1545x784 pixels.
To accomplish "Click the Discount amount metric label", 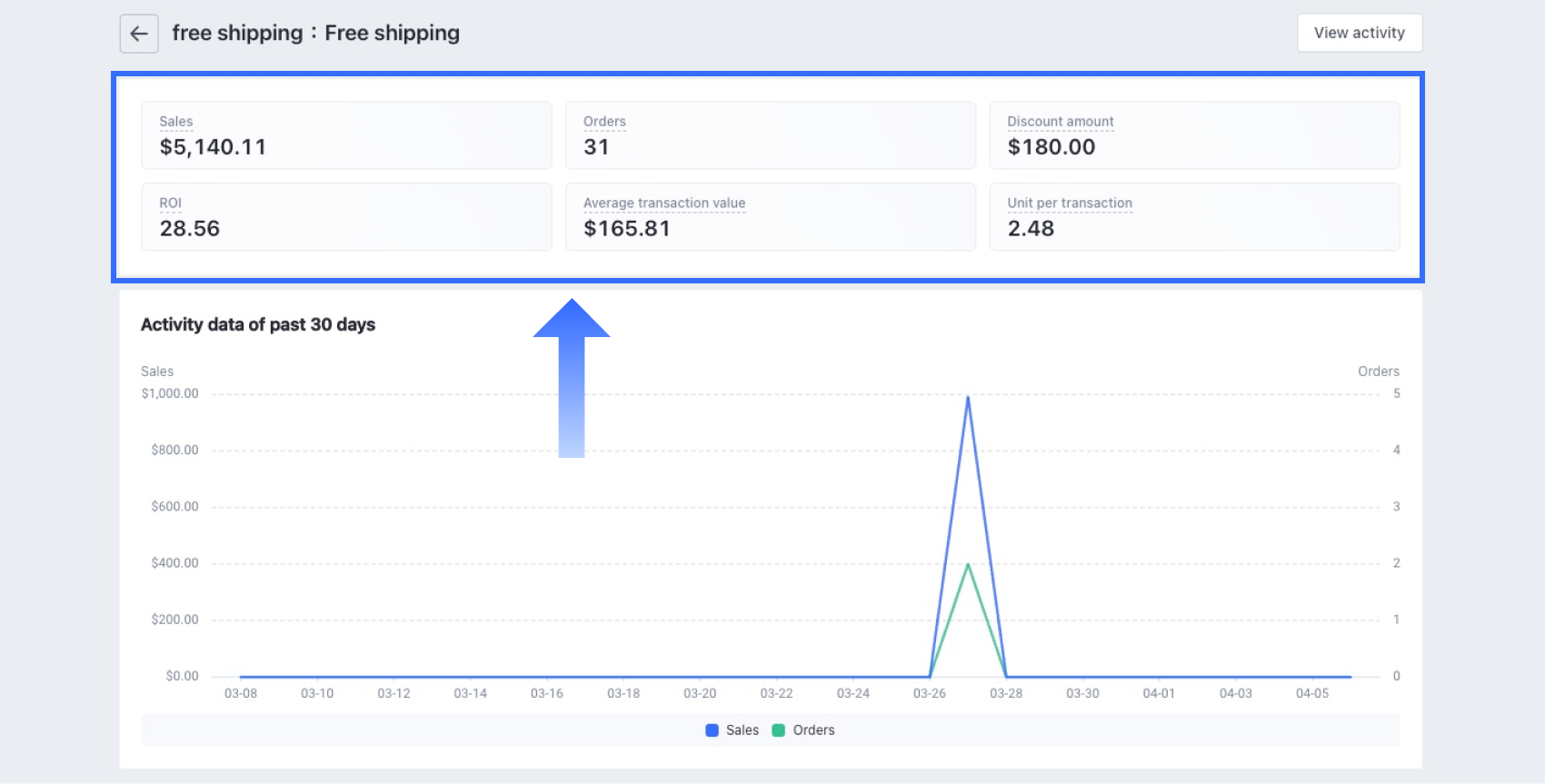I will point(1060,122).
